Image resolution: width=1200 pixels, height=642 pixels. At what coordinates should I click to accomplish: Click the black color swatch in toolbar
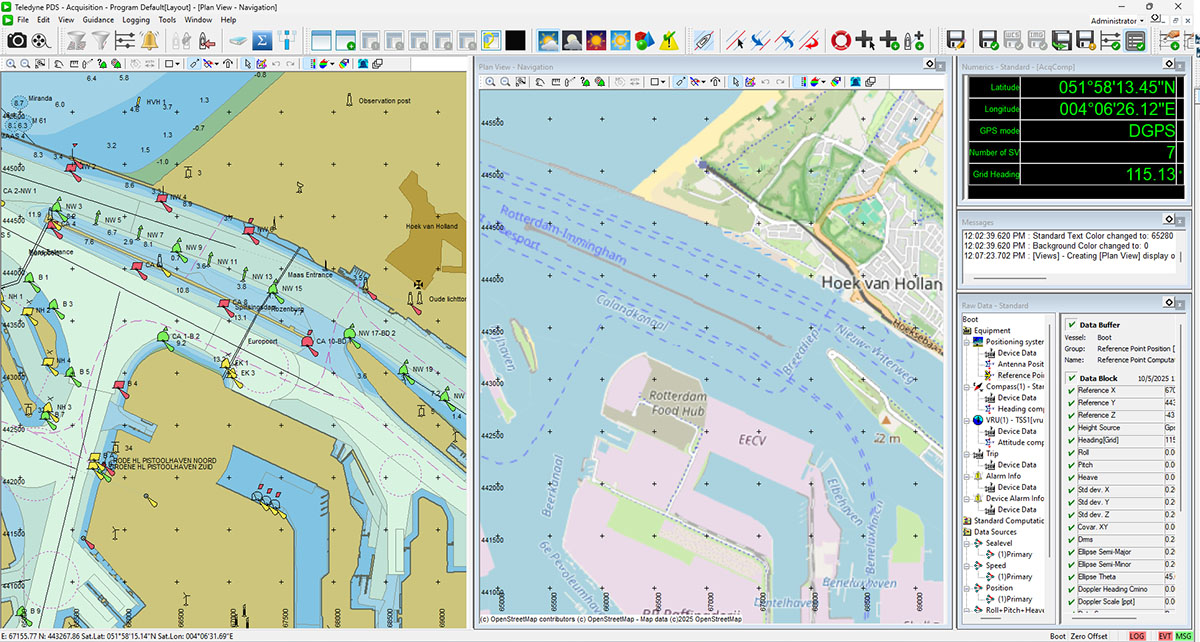[x=515, y=41]
